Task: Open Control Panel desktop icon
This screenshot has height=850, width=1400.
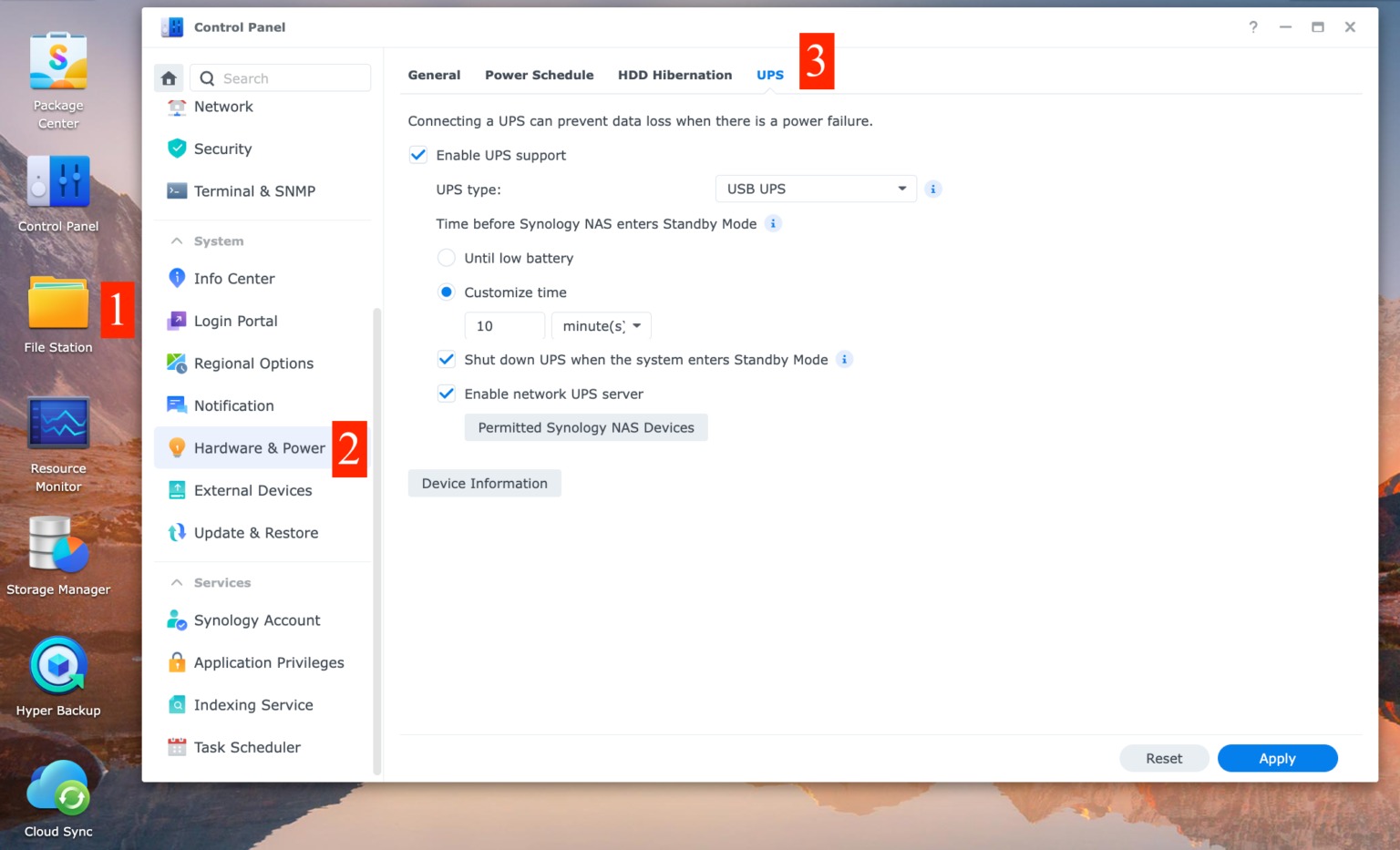Action: (58, 181)
